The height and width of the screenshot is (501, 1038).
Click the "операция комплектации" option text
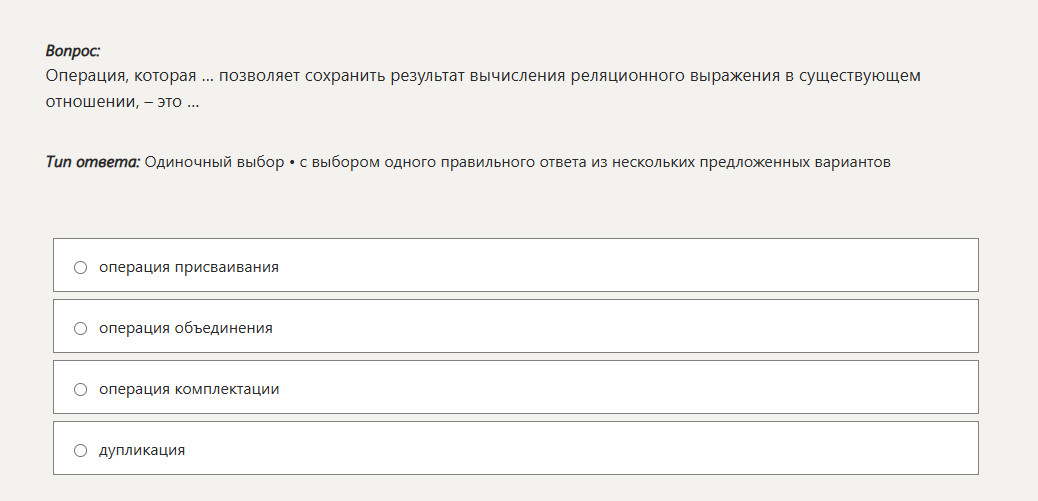189,389
